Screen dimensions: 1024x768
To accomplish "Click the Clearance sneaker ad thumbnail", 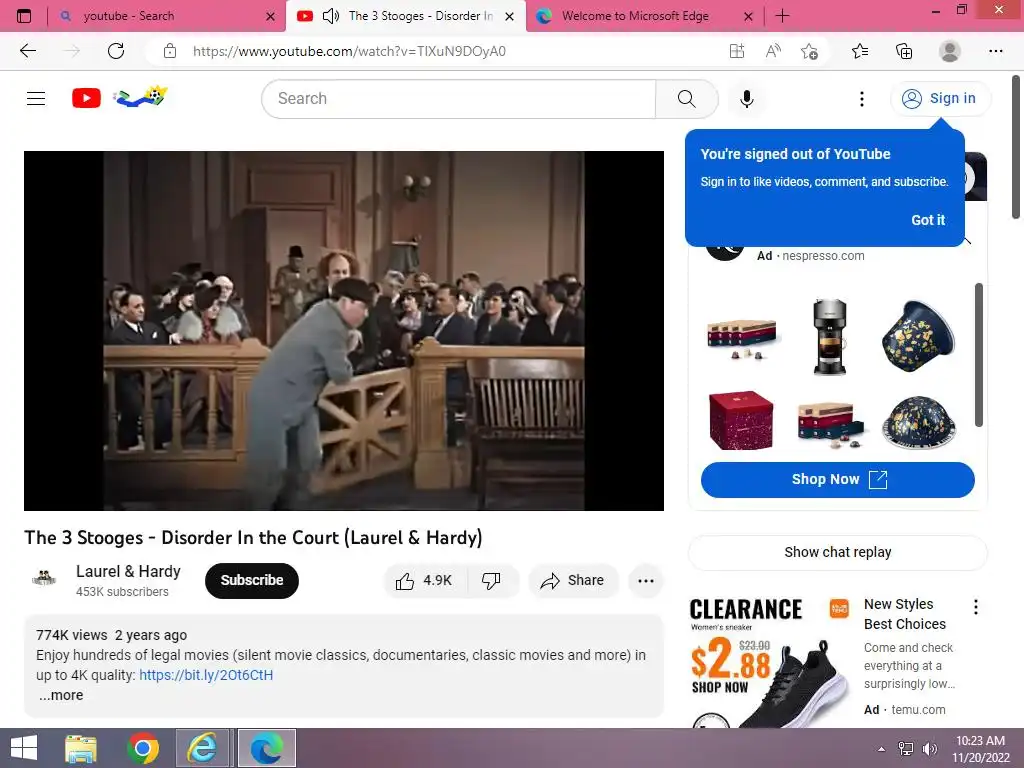I will [769, 661].
